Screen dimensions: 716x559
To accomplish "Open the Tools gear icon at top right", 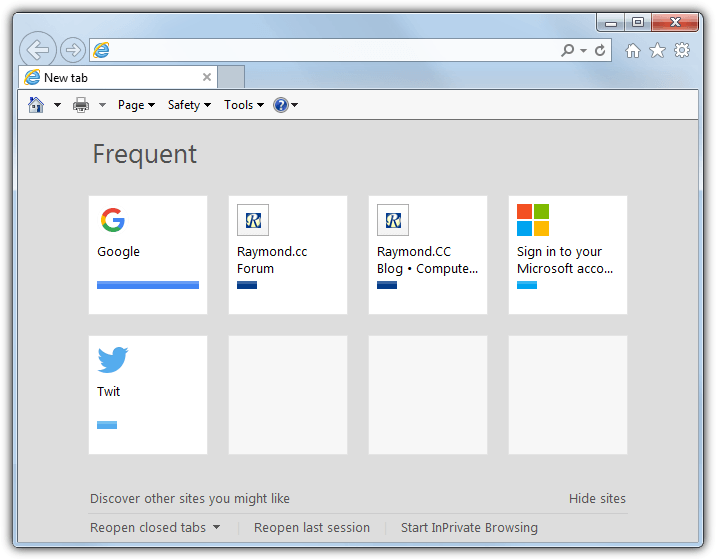I will click(x=682, y=50).
